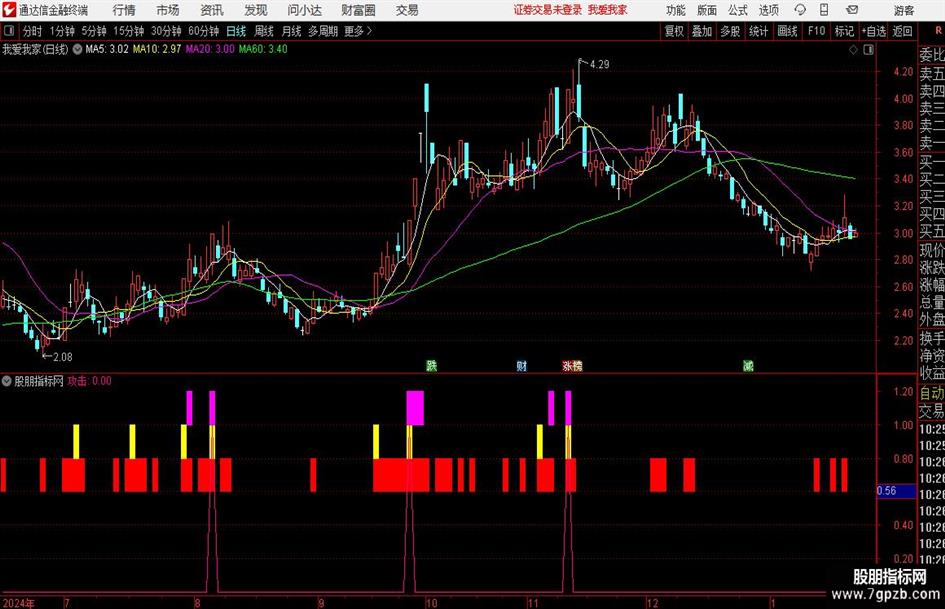Click the 游客 guest account label
This screenshot has height=609, width=945.
(904, 10)
